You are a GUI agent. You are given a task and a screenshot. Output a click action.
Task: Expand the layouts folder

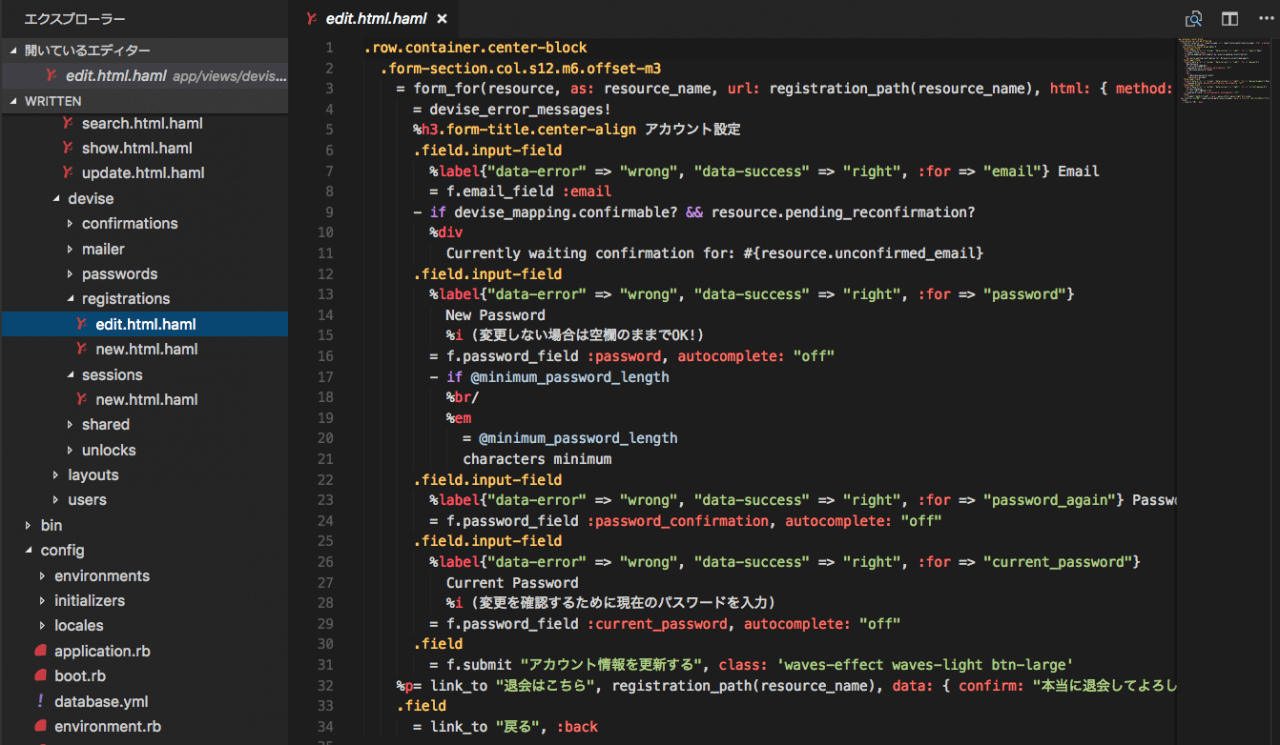(57, 475)
